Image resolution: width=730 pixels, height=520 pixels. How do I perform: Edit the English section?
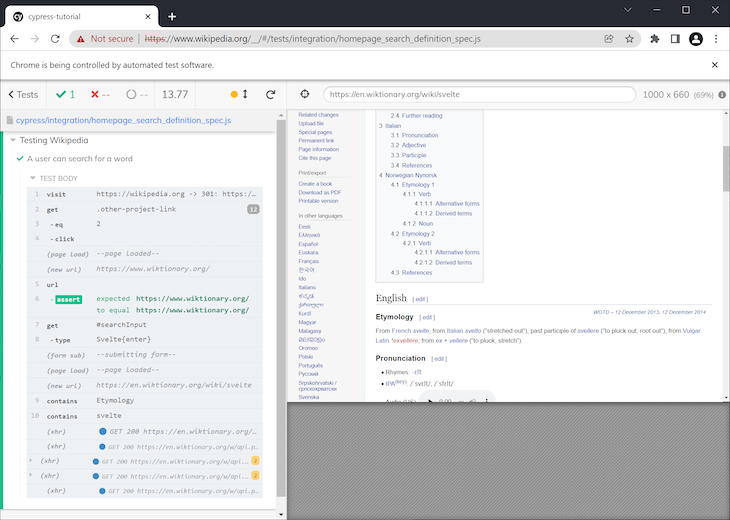click(420, 299)
